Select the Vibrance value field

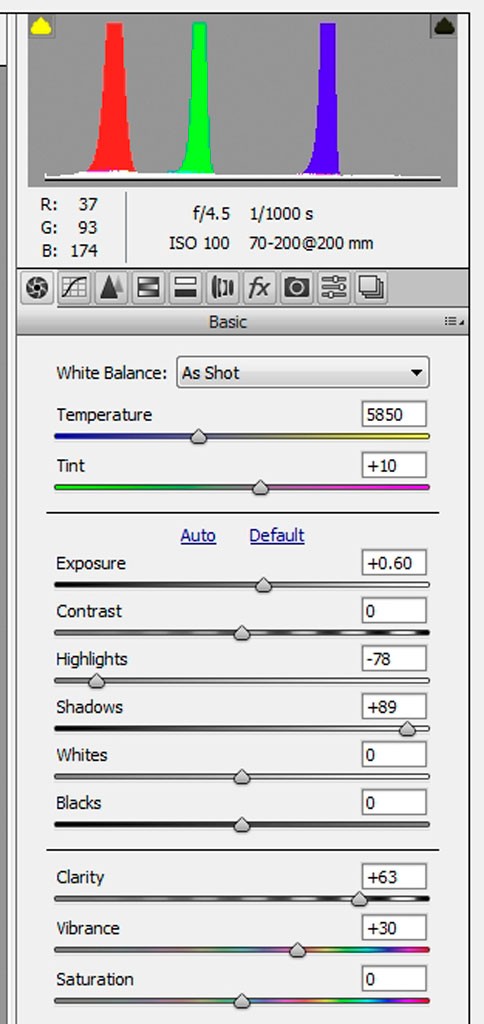click(x=394, y=928)
